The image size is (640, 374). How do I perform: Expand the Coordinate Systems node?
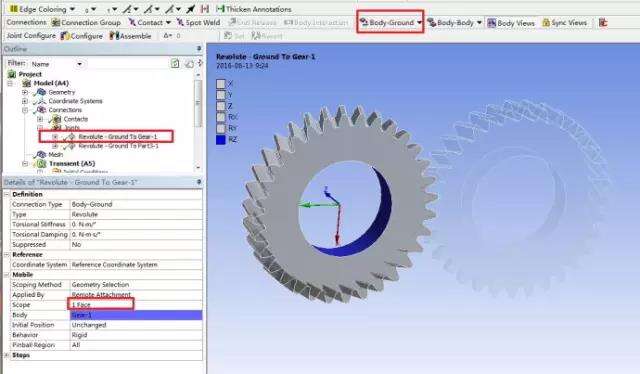[25, 101]
